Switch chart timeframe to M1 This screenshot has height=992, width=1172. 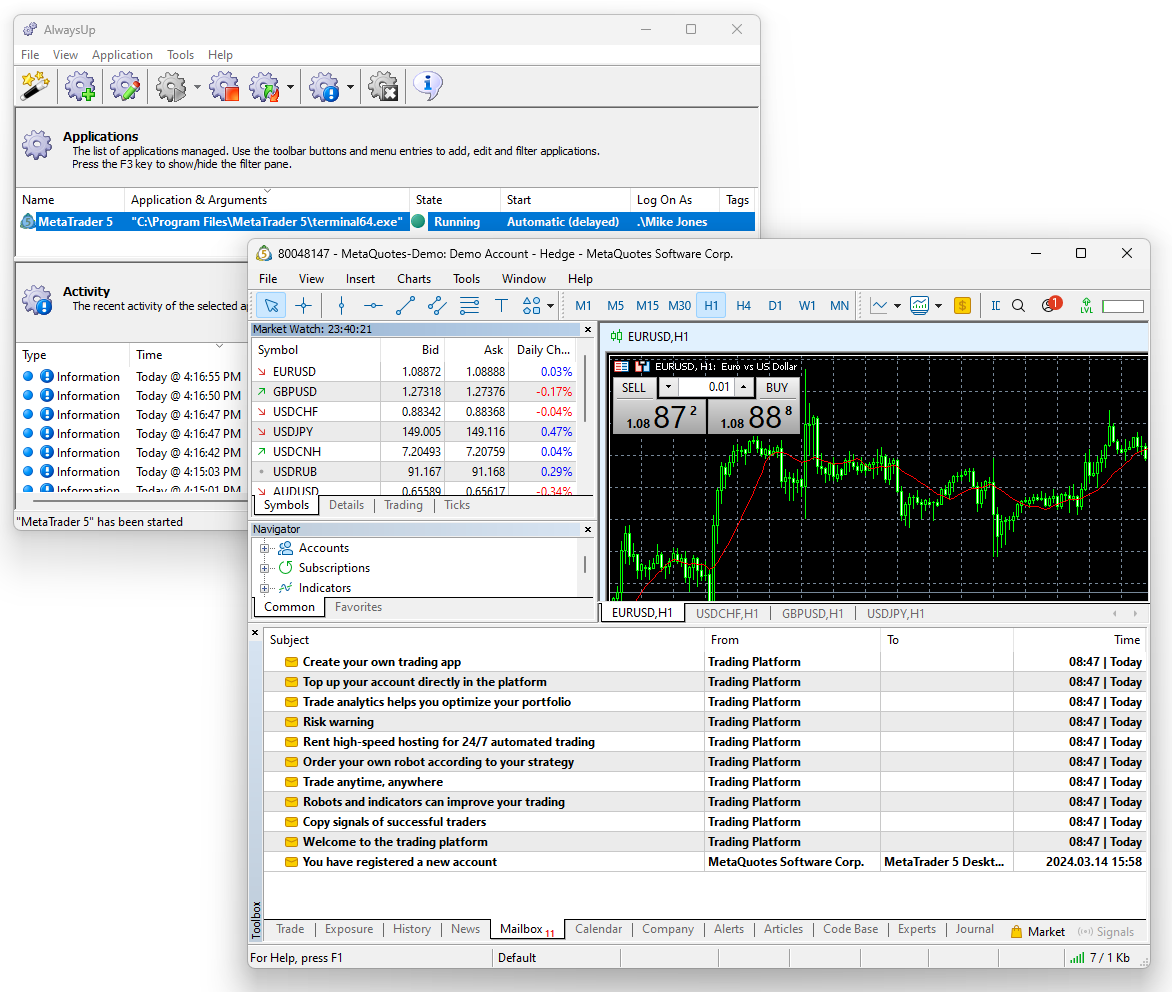point(583,305)
